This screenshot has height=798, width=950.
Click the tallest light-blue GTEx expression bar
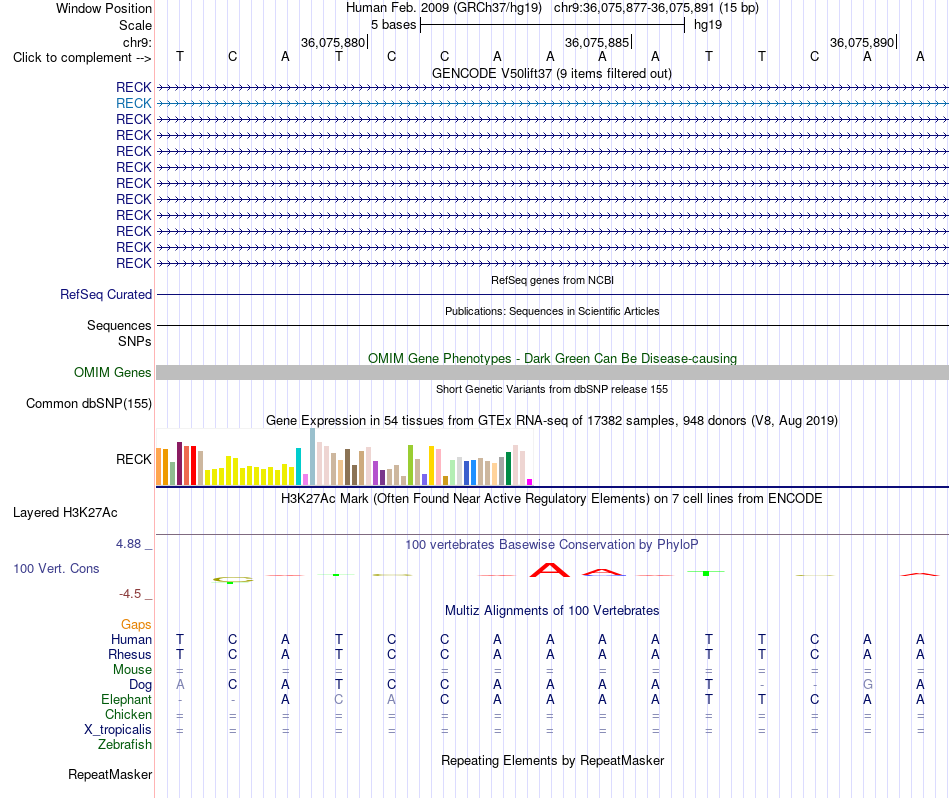pyautogui.click(x=313, y=457)
